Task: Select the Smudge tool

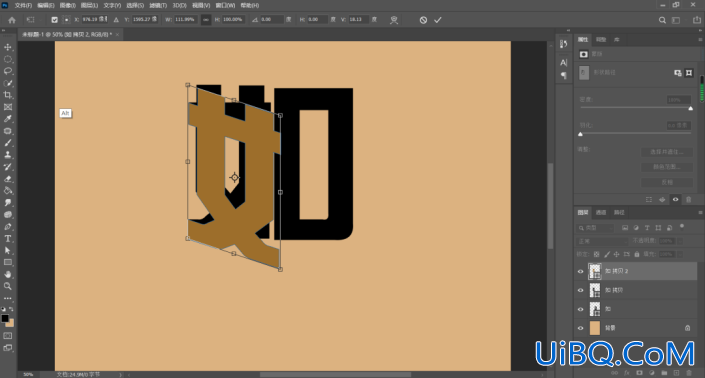Action: click(x=8, y=203)
